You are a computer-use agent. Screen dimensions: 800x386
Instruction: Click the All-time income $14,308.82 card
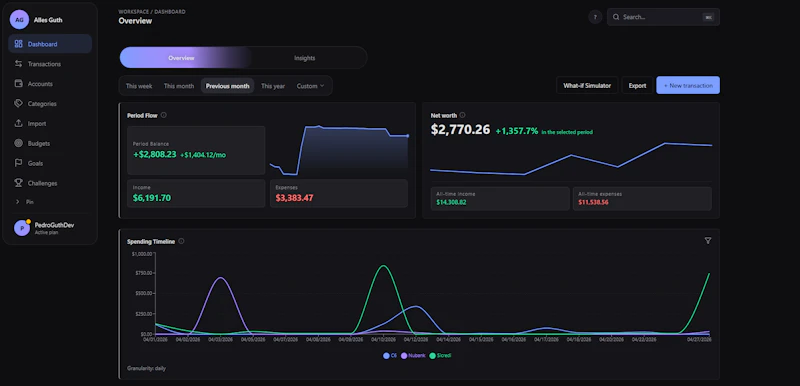point(500,198)
